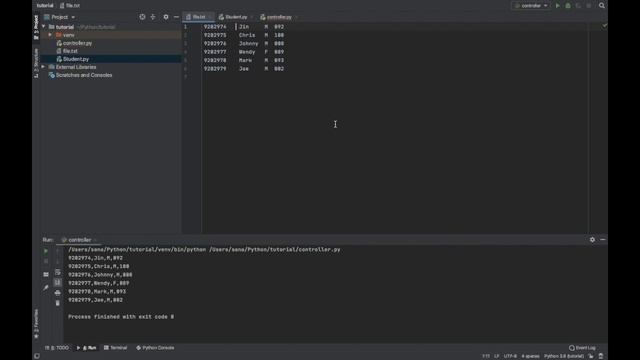Collapse the tutorial project root folder
Screen dimensions: 640x360
[x=44, y=27]
